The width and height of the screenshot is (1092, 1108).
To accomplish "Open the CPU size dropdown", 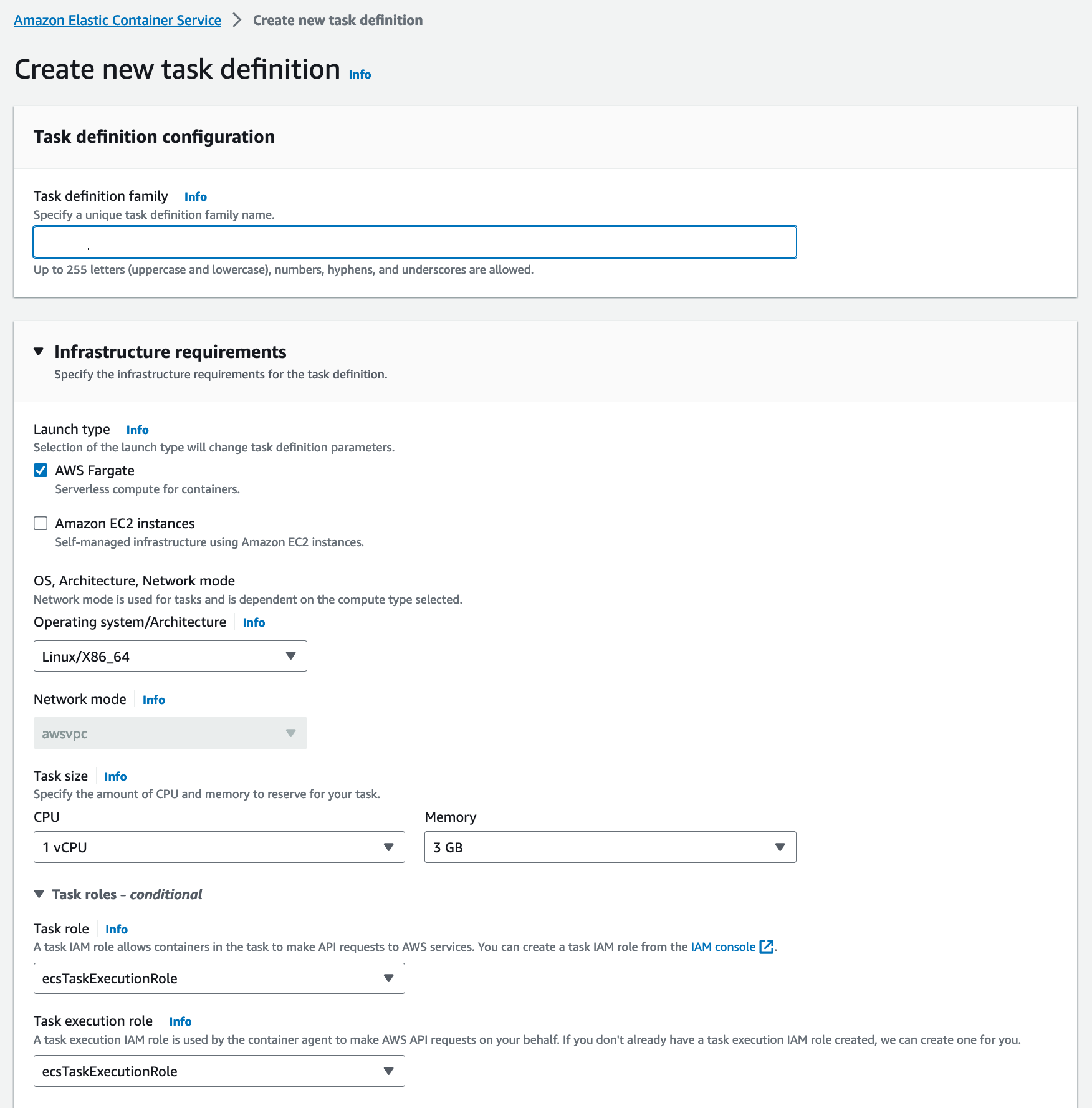I will 219,847.
